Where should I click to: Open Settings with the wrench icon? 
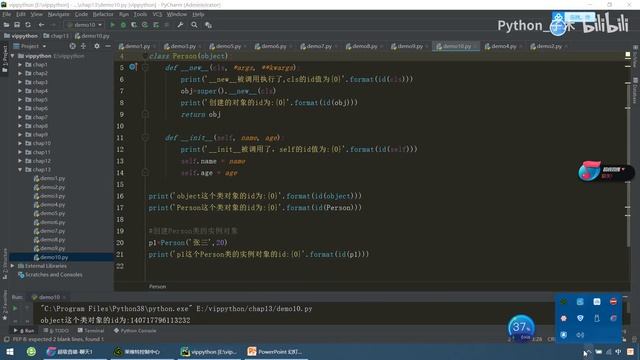180,25
